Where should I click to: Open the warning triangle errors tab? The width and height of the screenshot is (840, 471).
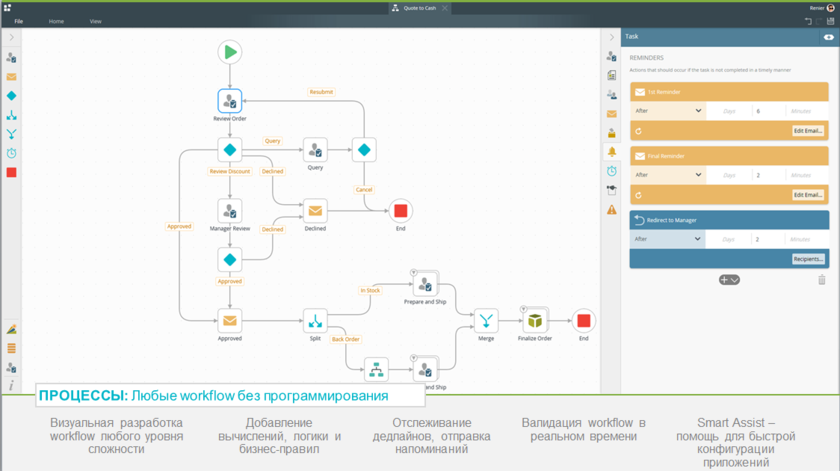(x=612, y=210)
